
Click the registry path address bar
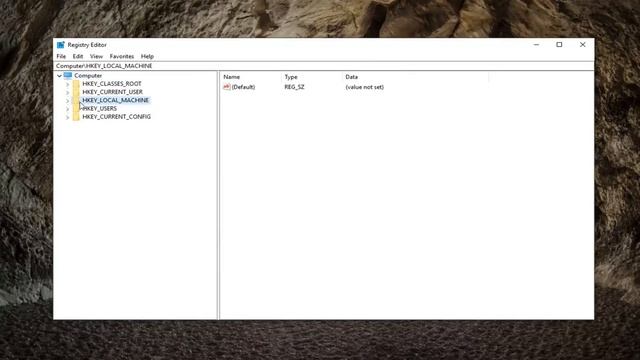coord(324,66)
